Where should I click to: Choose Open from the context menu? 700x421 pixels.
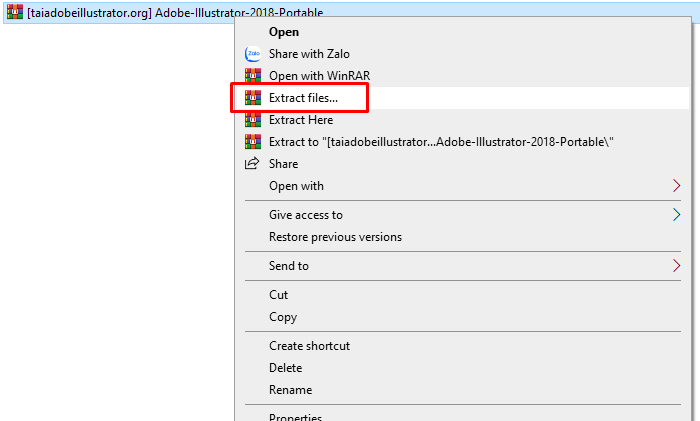tap(284, 32)
